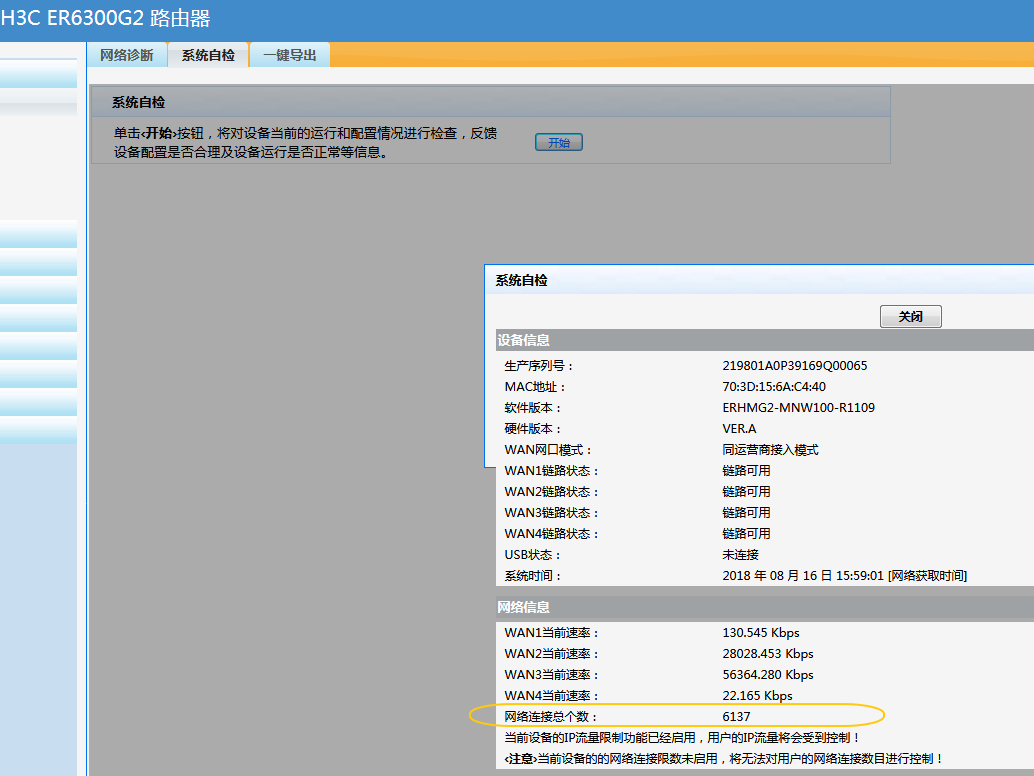This screenshot has height=776, width=1034.
Task: Click the USB状态 未连接 value
Action: pyautogui.click(x=741, y=555)
